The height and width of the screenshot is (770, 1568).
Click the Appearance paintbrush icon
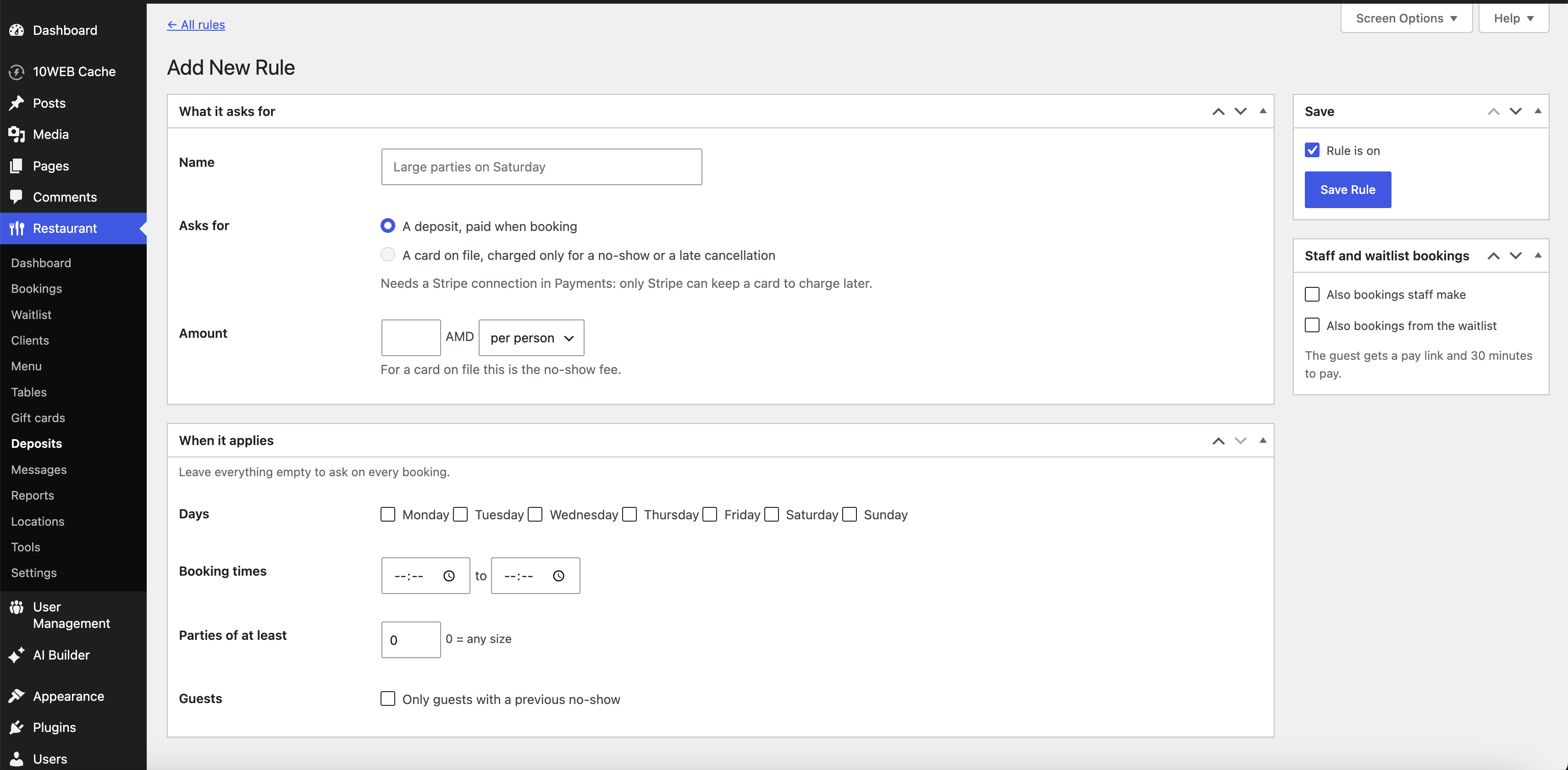click(x=17, y=696)
